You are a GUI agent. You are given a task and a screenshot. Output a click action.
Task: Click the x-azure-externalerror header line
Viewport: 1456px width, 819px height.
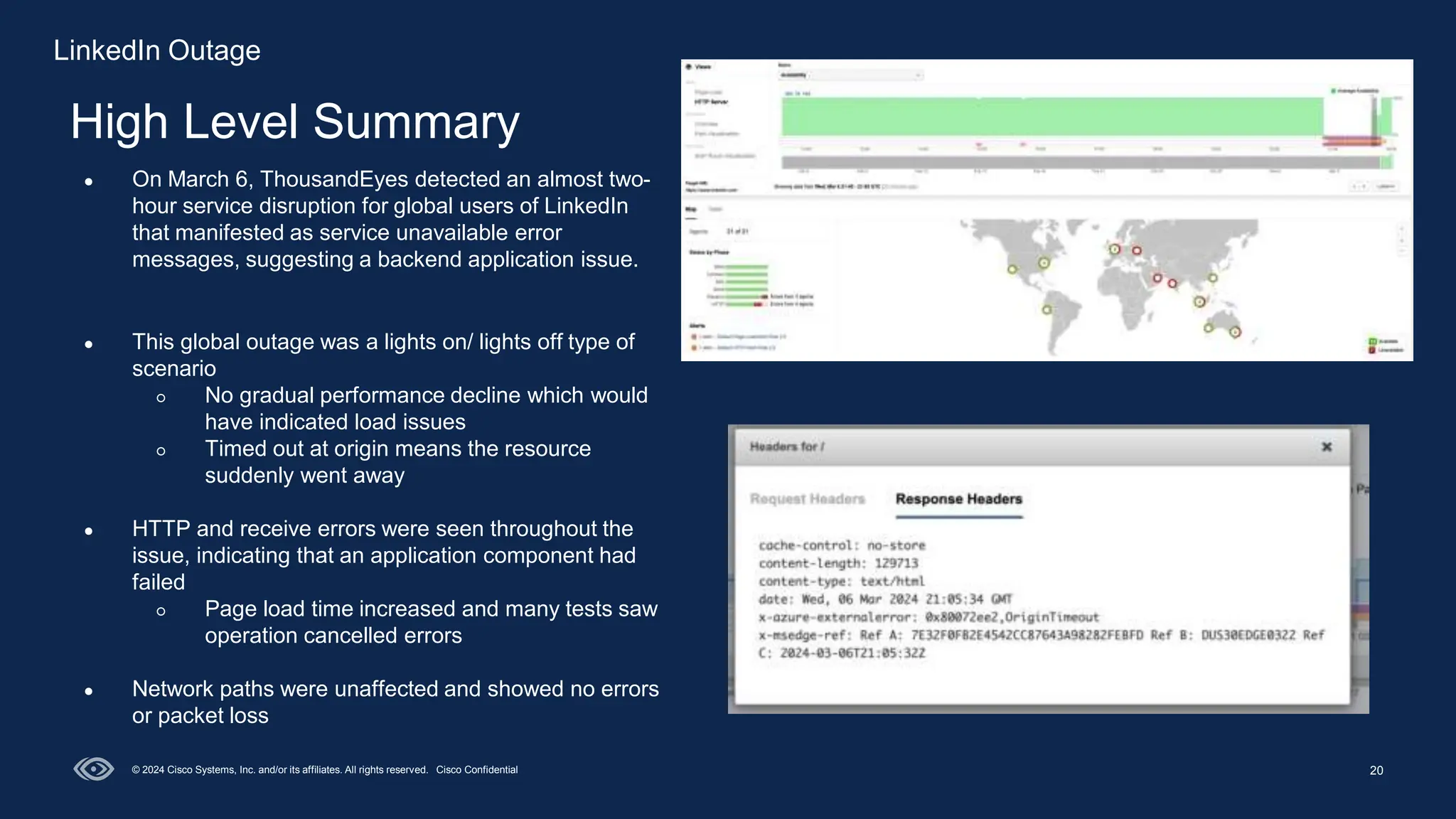point(928,617)
